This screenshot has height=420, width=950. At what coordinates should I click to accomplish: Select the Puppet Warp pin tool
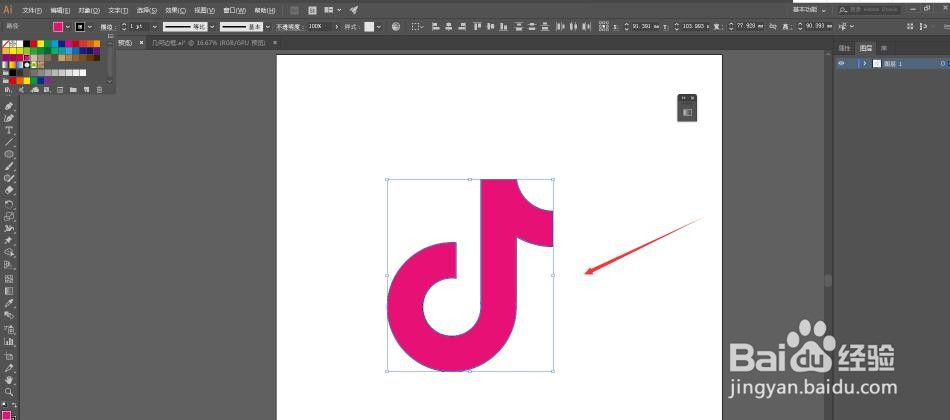coord(8,241)
